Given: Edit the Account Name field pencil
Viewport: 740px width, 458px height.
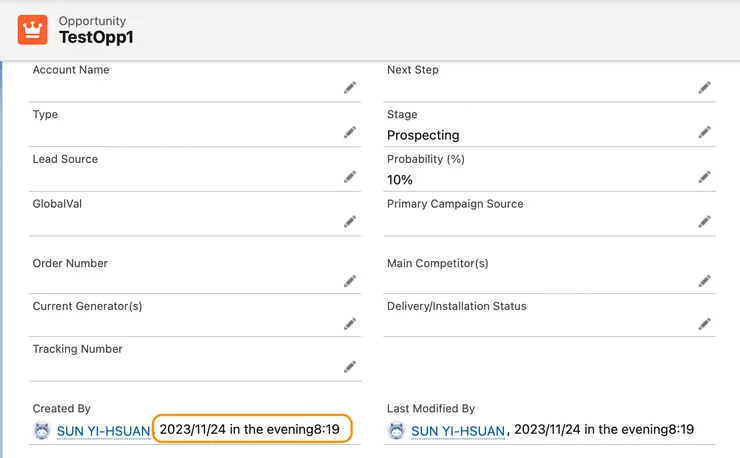Looking at the screenshot, I should click(350, 88).
